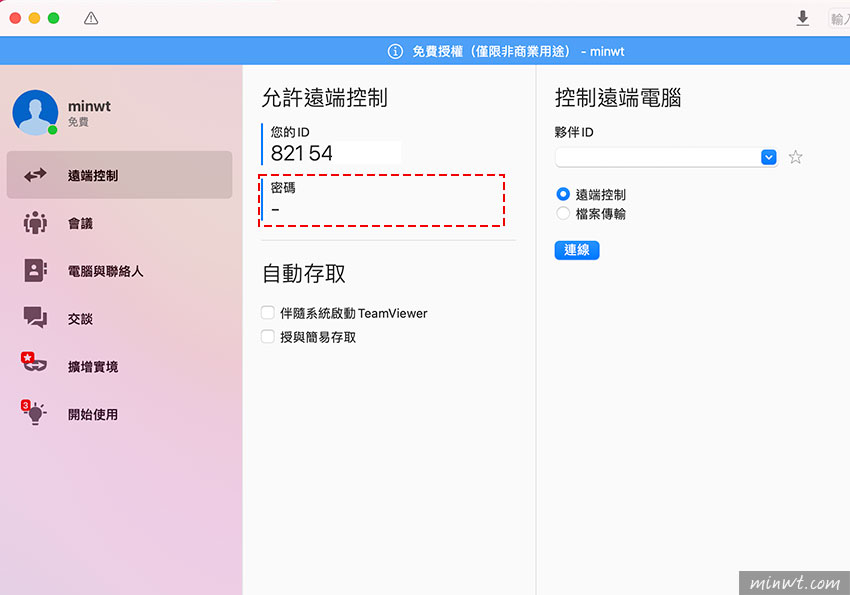Select the 遠端控制 radio button

[x=563, y=194]
